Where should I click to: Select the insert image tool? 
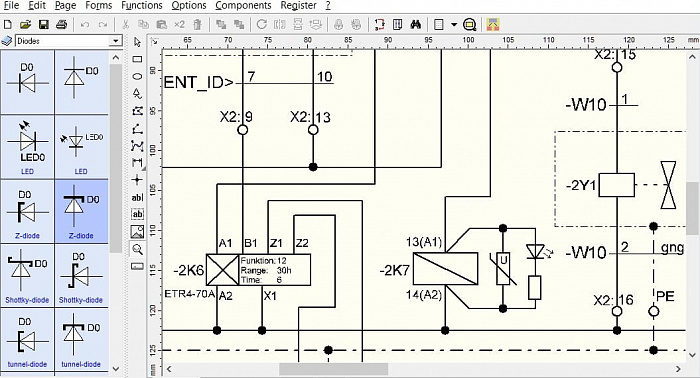(137, 231)
